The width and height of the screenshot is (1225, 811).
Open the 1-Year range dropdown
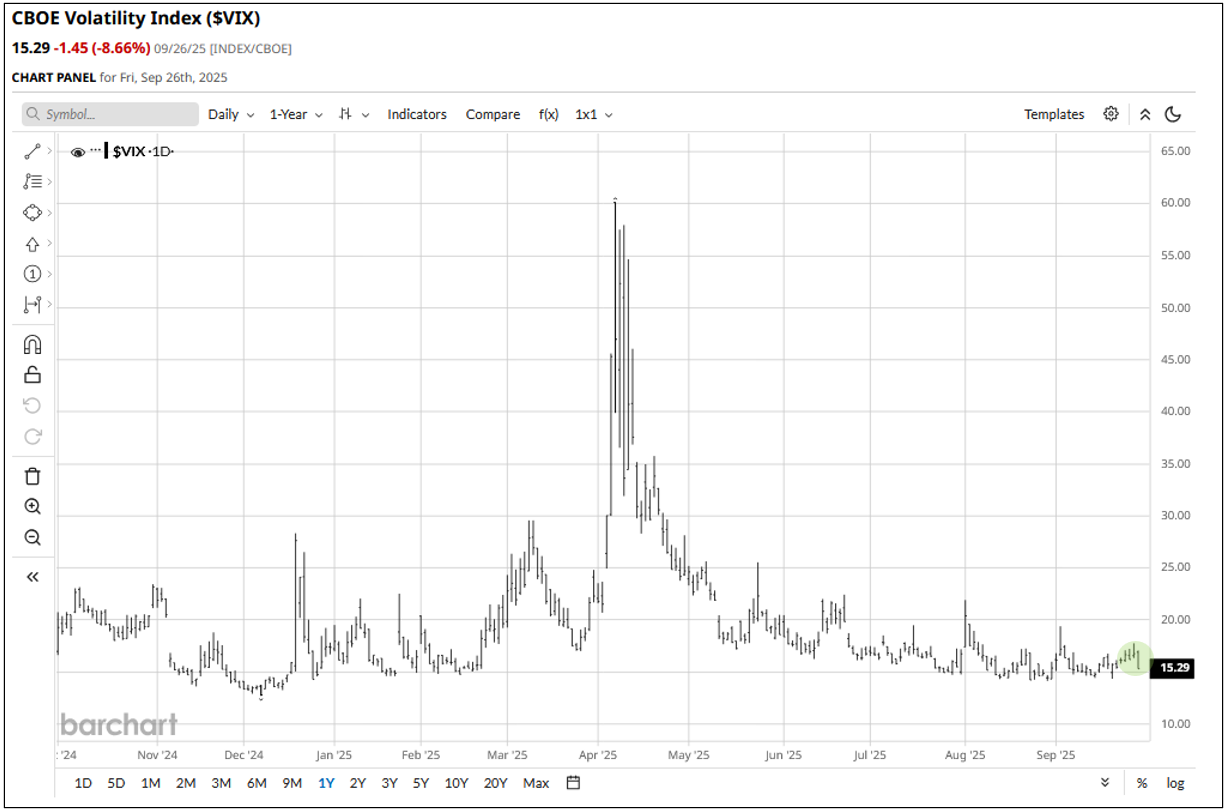296,114
